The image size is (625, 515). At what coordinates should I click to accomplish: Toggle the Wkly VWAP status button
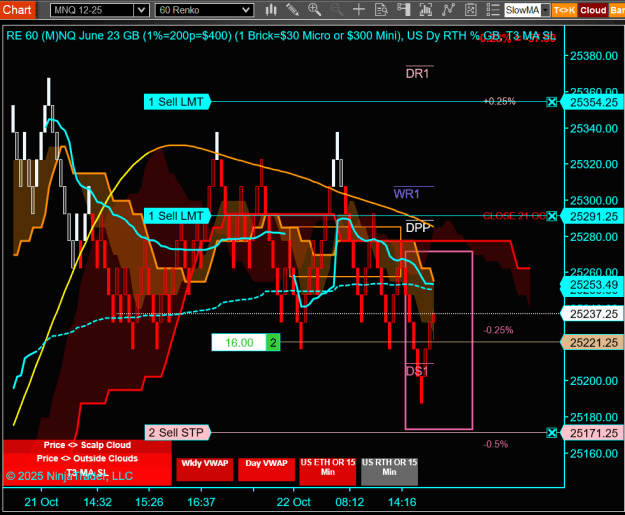tap(204, 470)
